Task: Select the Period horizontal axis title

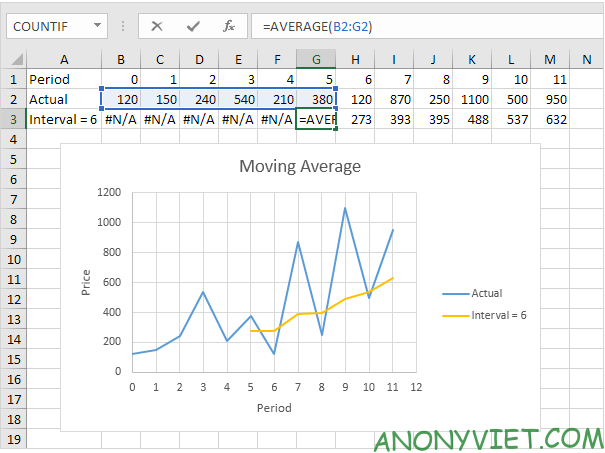Action: click(273, 408)
